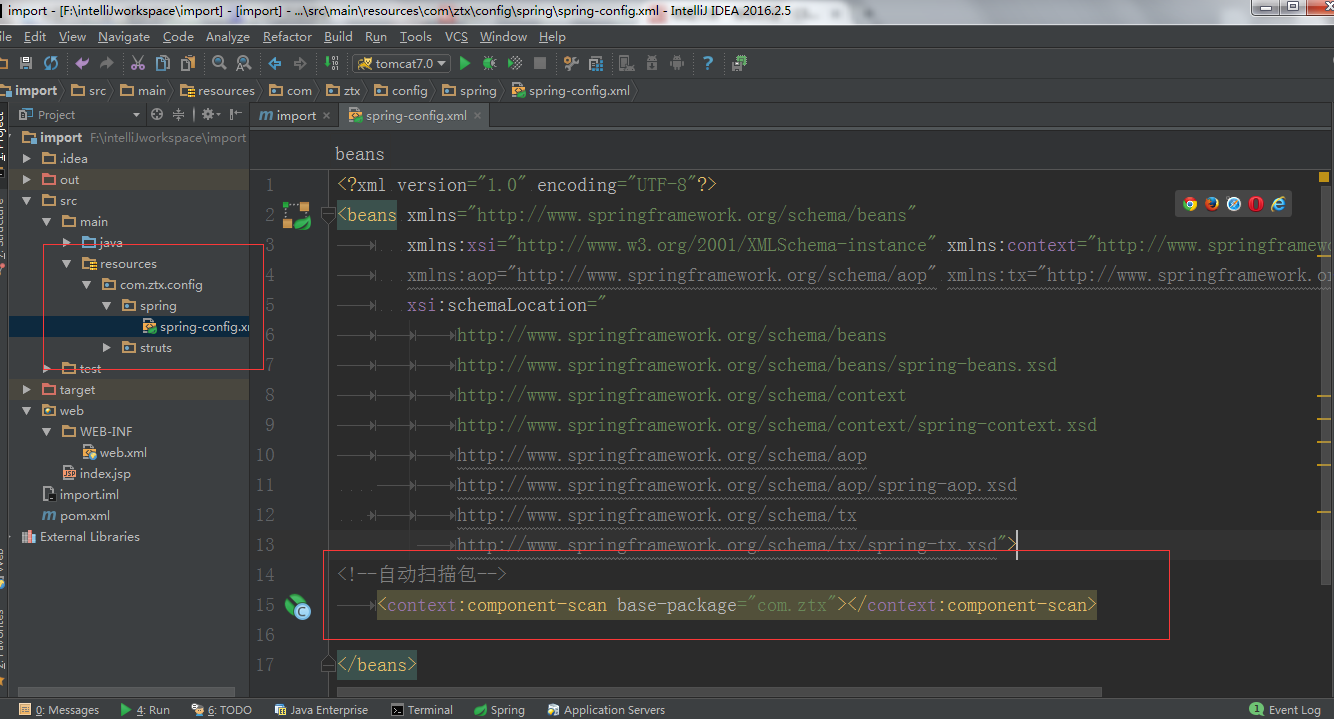Expand the target folder in project tree

coord(27,390)
